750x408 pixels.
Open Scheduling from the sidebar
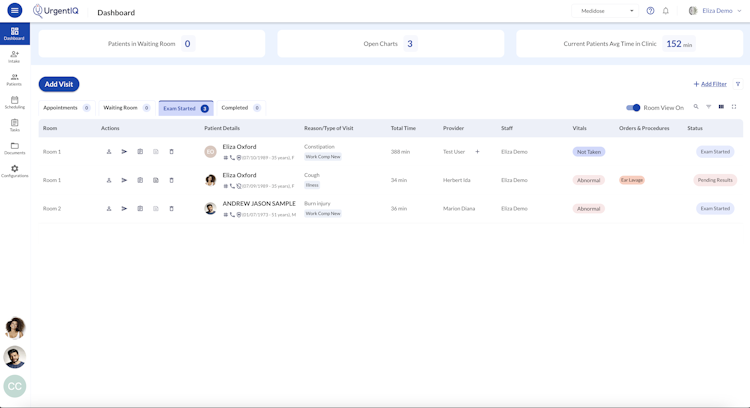pyautogui.click(x=14, y=102)
